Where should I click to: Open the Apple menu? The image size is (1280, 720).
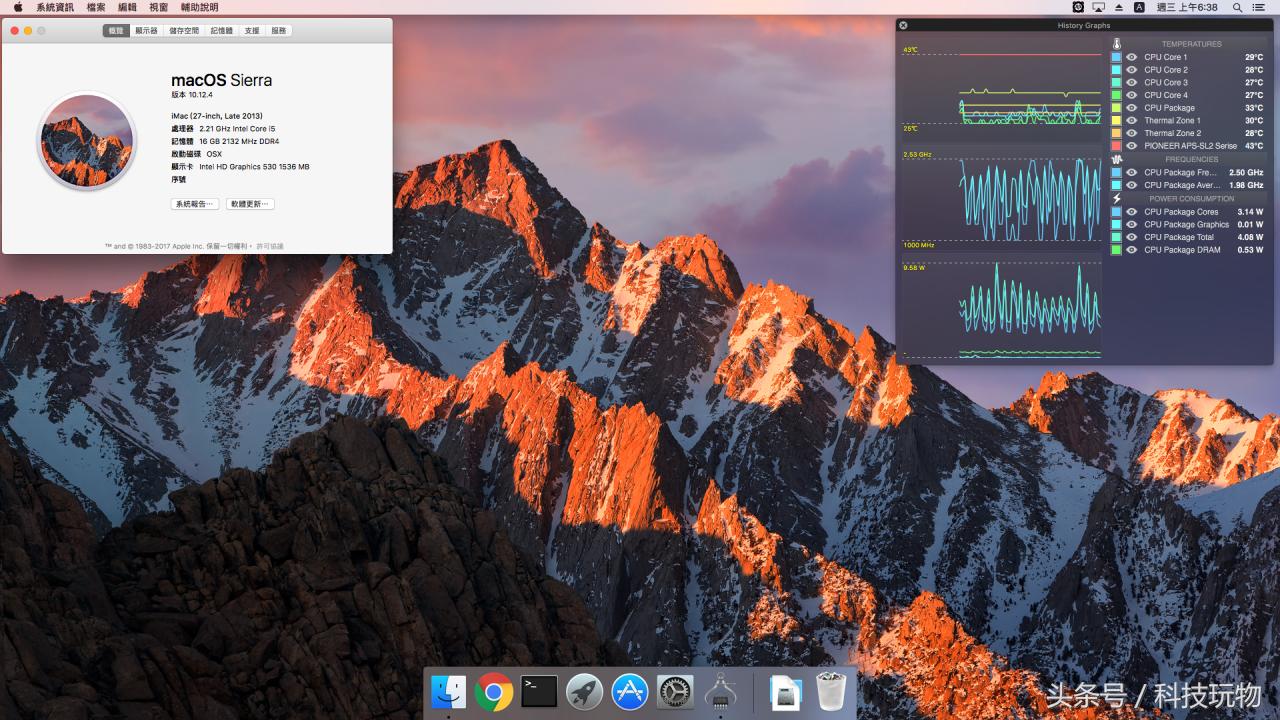pos(18,7)
